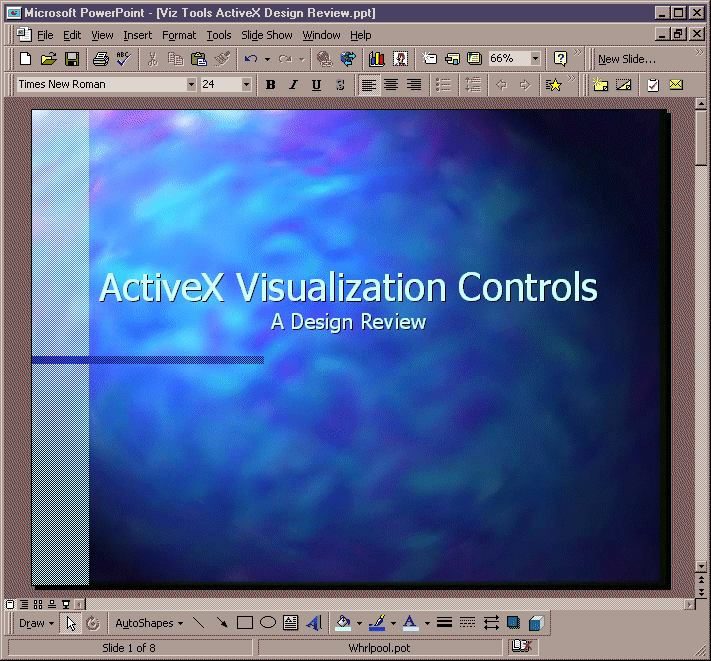Toggle bulleted list
Viewport: 711px width, 661px height.
click(x=443, y=84)
